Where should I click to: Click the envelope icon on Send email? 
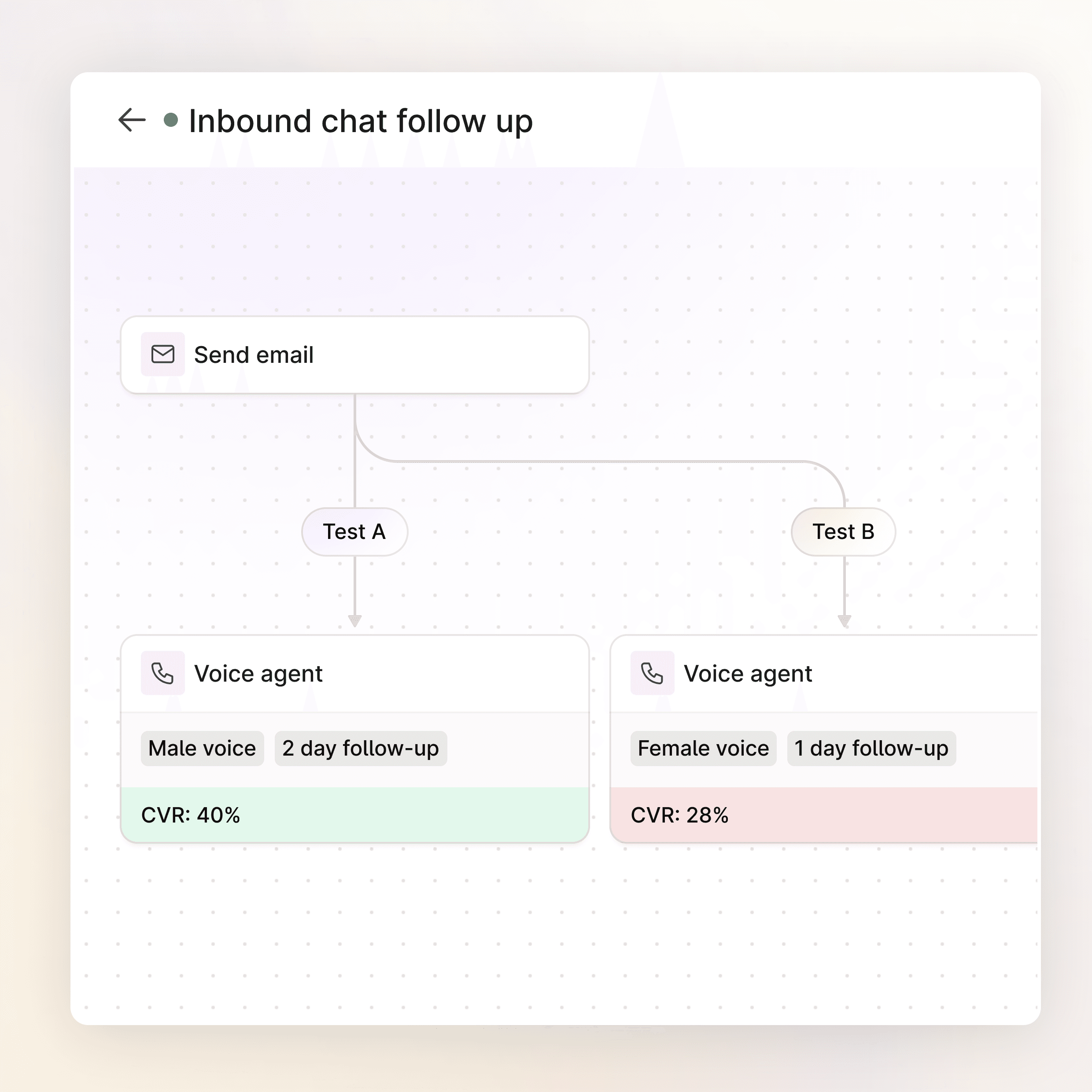(x=163, y=354)
